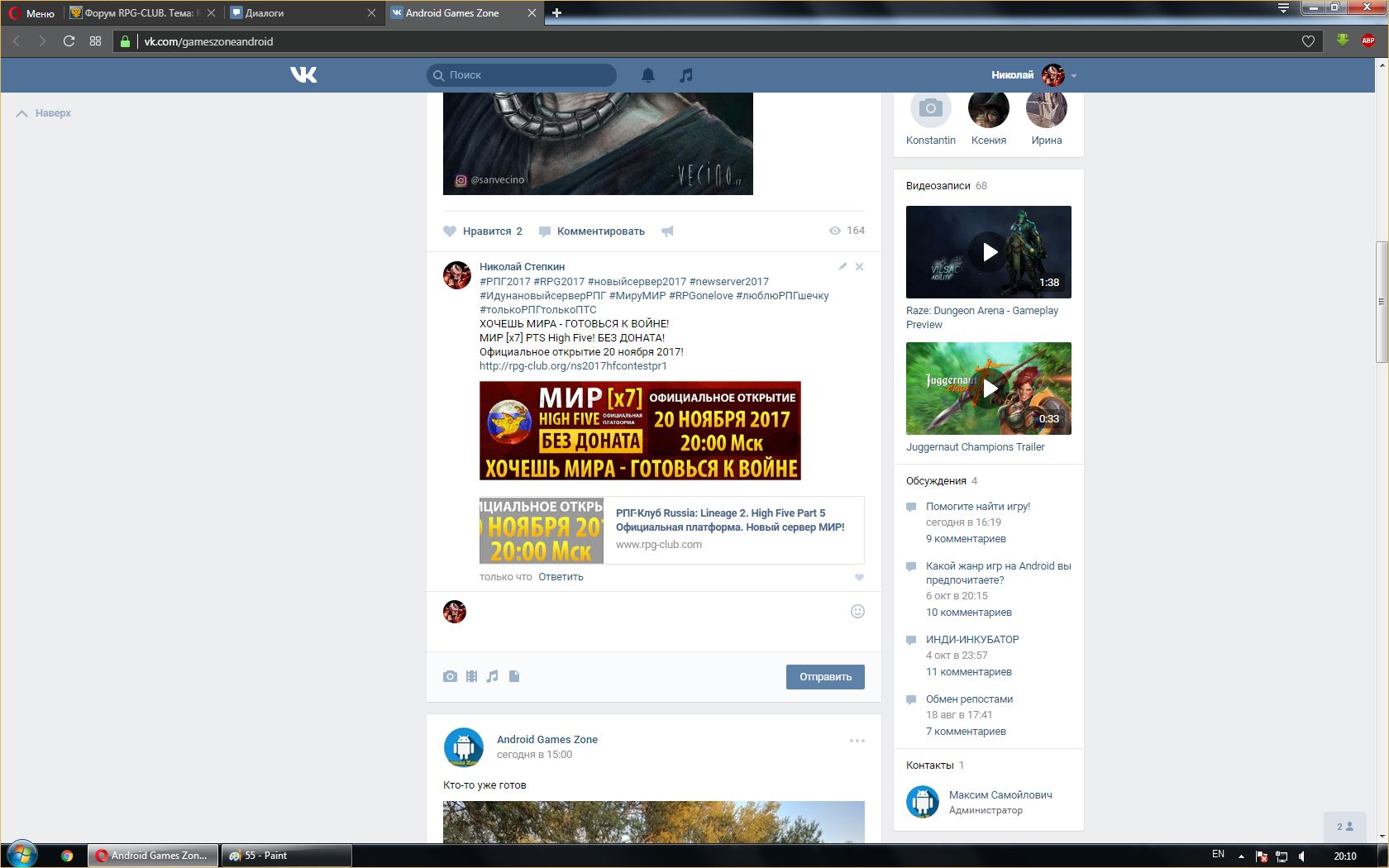Click the VK search field
Image resolution: width=1389 pixels, height=868 pixels.
click(522, 75)
